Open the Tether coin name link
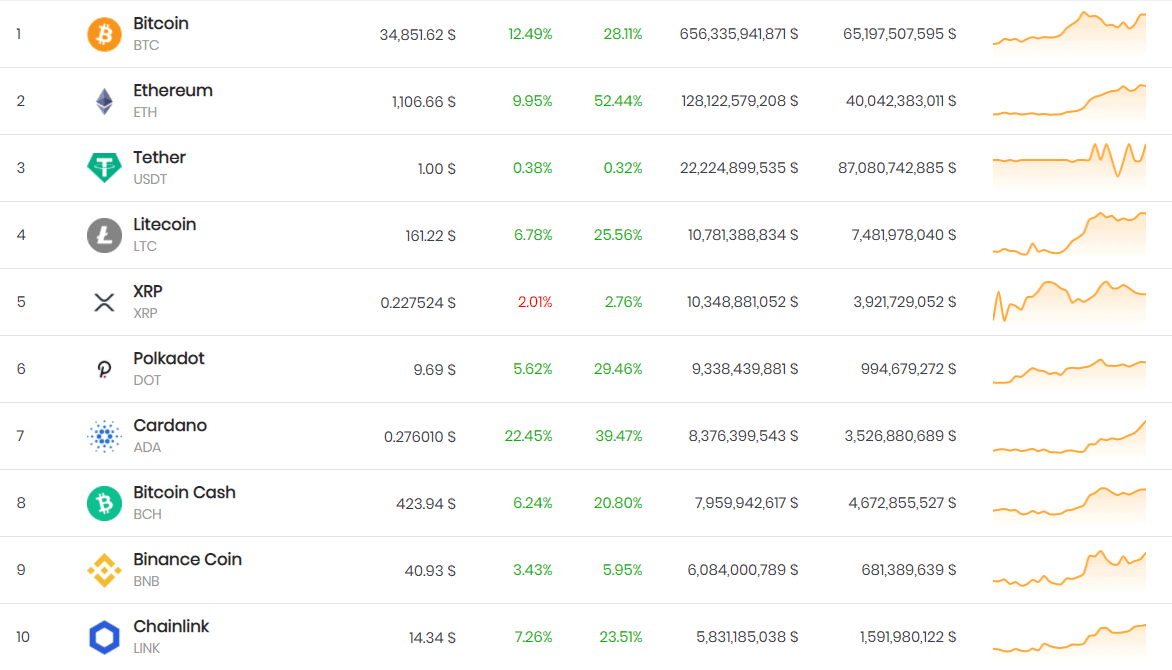1172x670 pixels. pyautogui.click(x=159, y=157)
